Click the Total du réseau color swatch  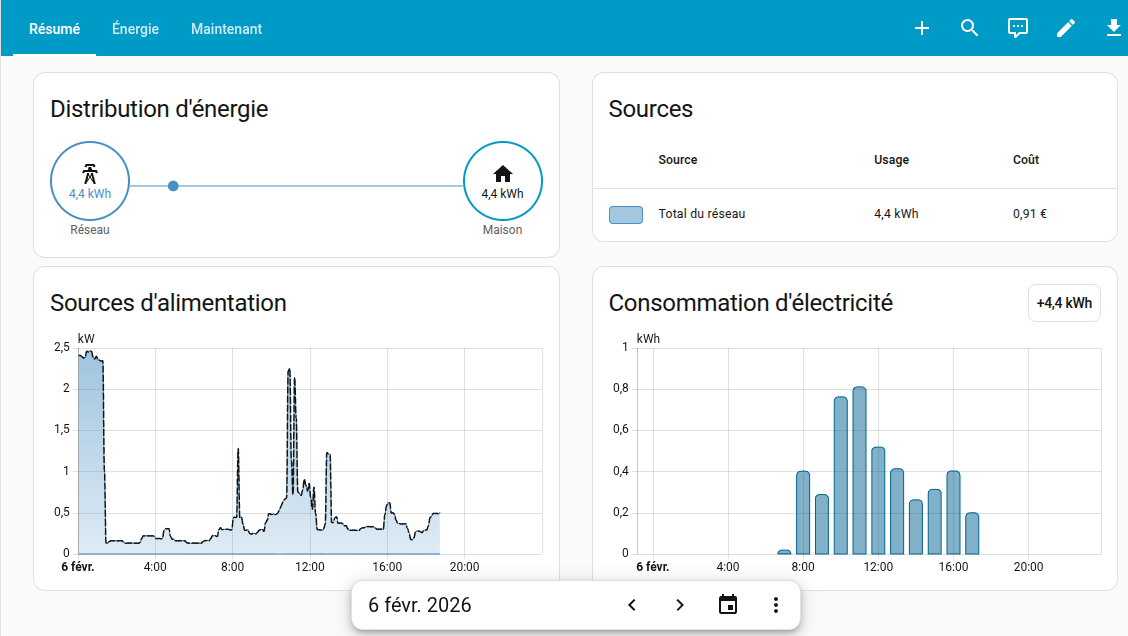626,215
